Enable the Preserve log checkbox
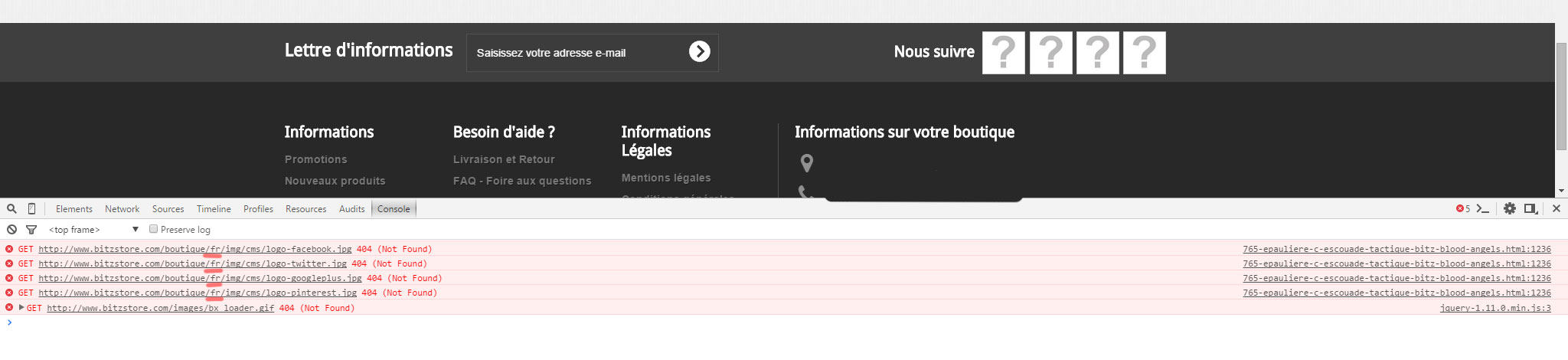The height and width of the screenshot is (360, 1568). click(x=153, y=229)
